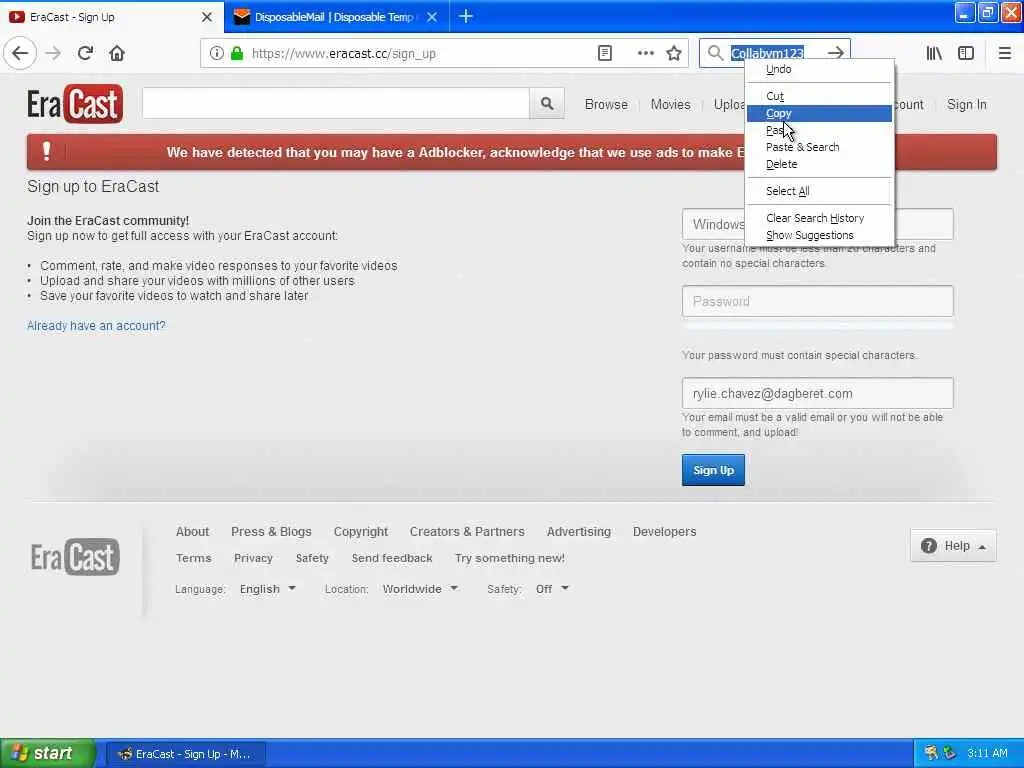The height and width of the screenshot is (768, 1024).
Task: Open the Copyright footer link
Action: (360, 532)
